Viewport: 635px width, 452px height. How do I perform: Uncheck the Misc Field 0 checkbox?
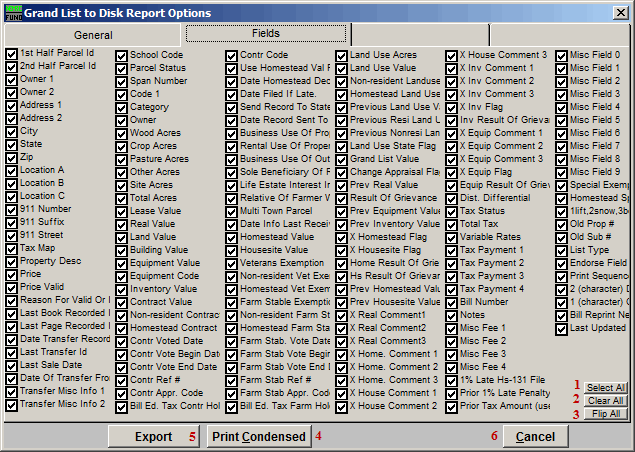point(561,55)
